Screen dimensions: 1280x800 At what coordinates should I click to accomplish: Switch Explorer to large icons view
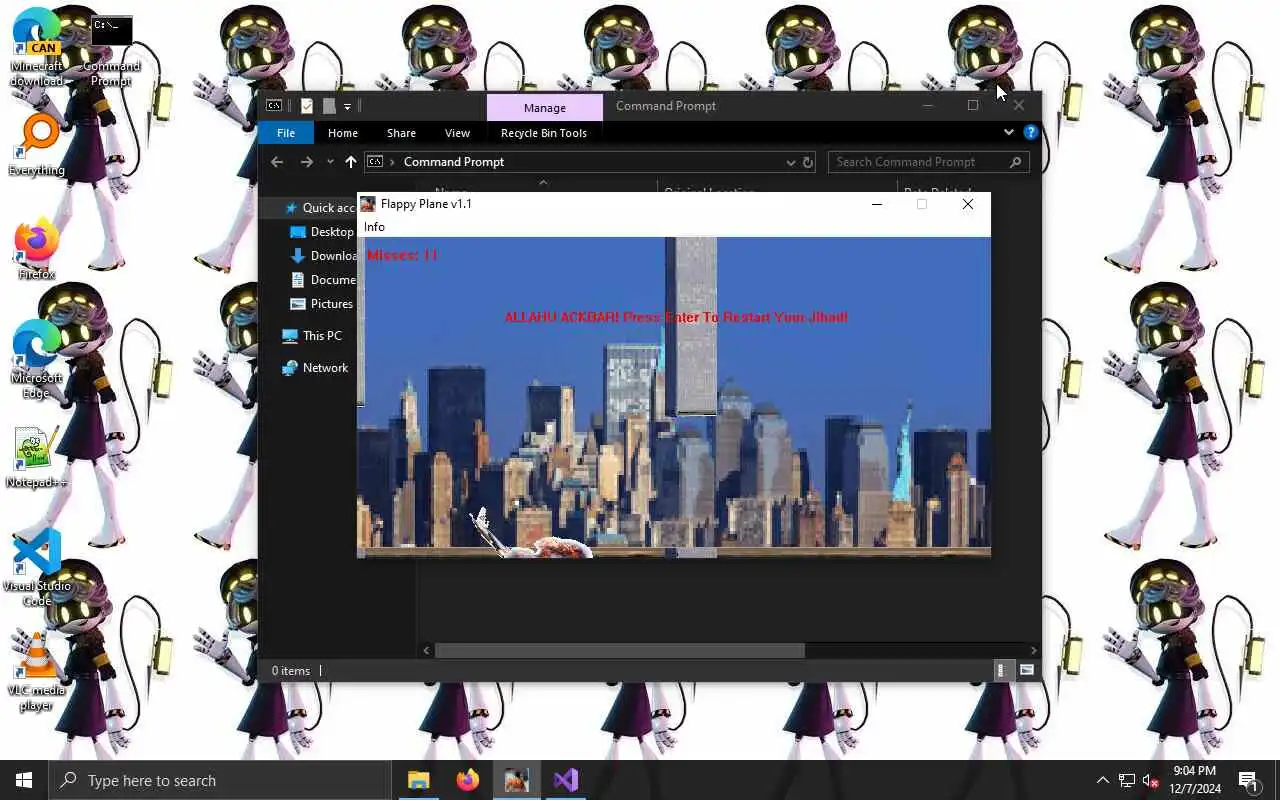point(1026,671)
